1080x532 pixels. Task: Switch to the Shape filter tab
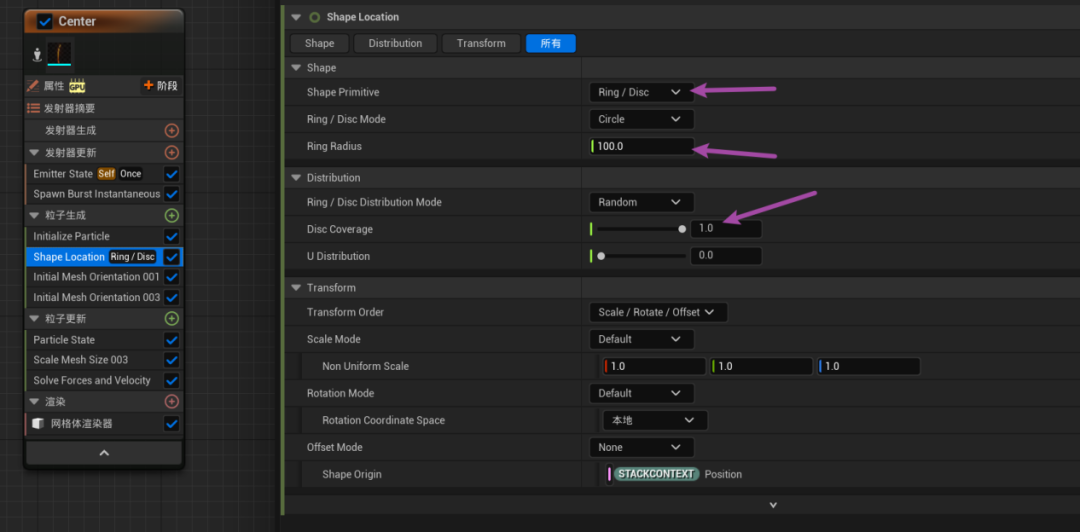(320, 43)
